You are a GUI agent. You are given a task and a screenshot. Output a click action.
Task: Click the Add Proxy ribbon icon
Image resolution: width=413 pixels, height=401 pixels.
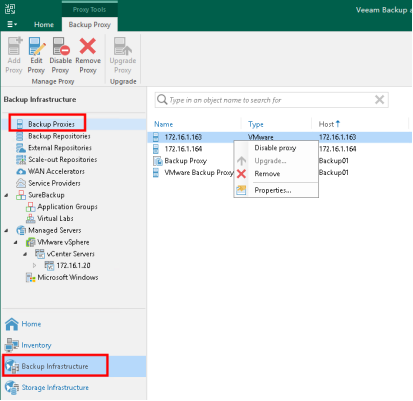point(14,46)
